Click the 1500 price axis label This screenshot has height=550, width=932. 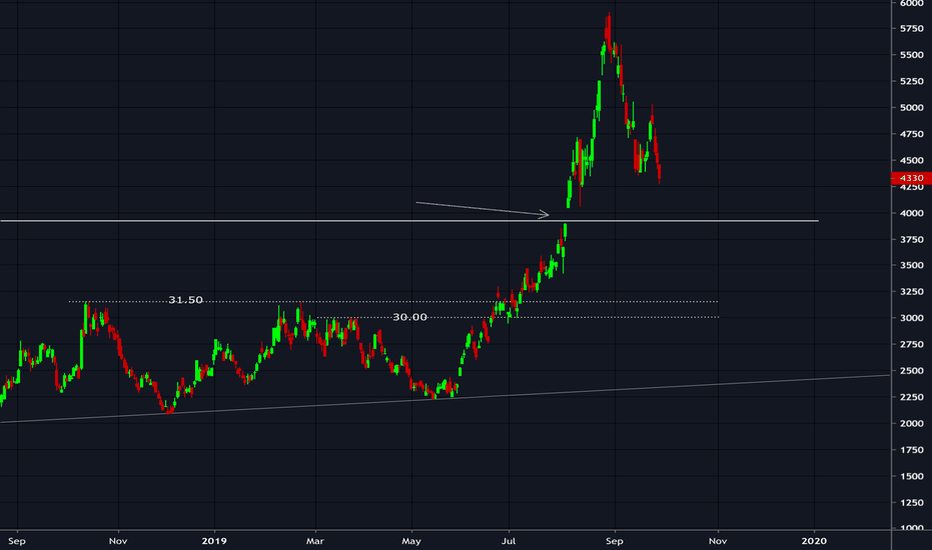912,476
